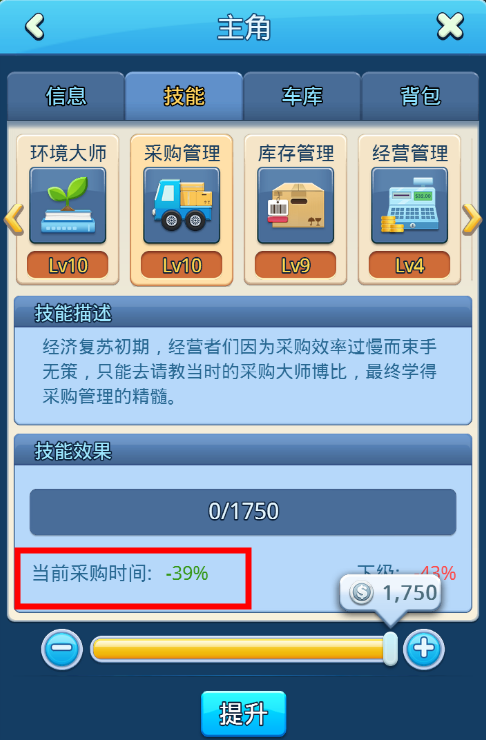The width and height of the screenshot is (486, 740).
Task: Decrease amount with the minus button
Action: pyautogui.click(x=62, y=649)
